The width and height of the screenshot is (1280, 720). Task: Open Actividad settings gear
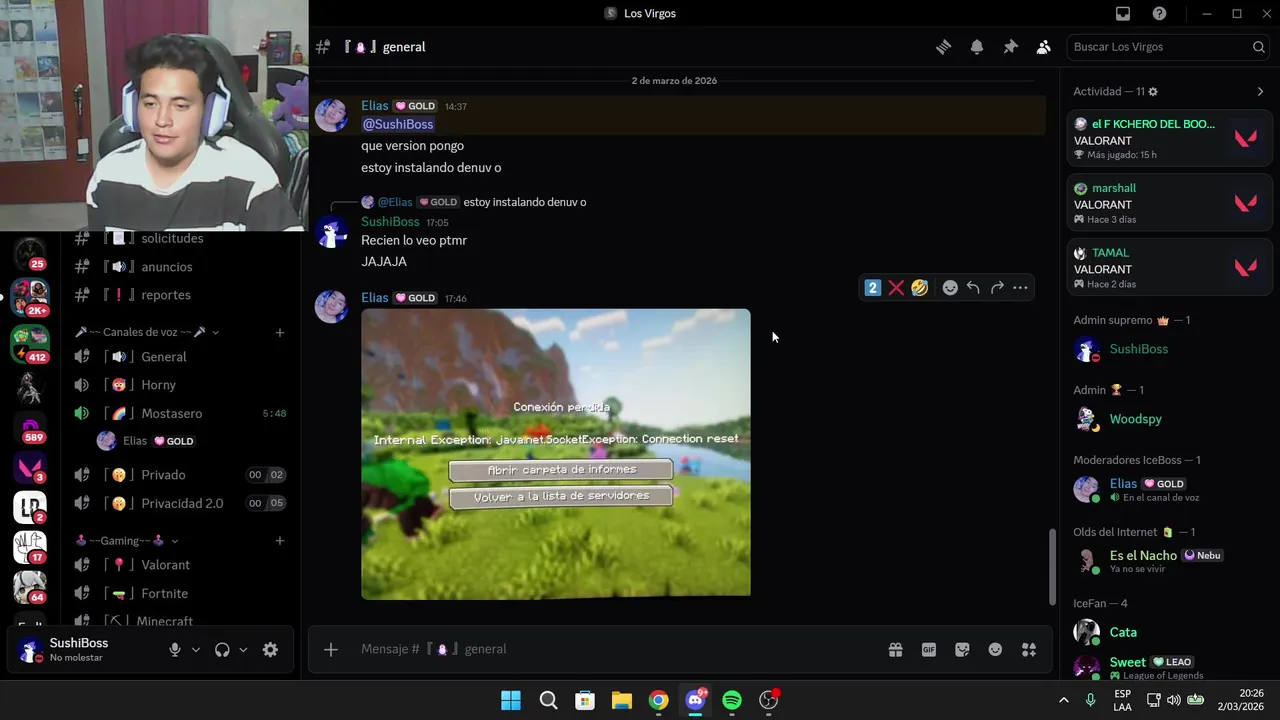coord(1153,91)
